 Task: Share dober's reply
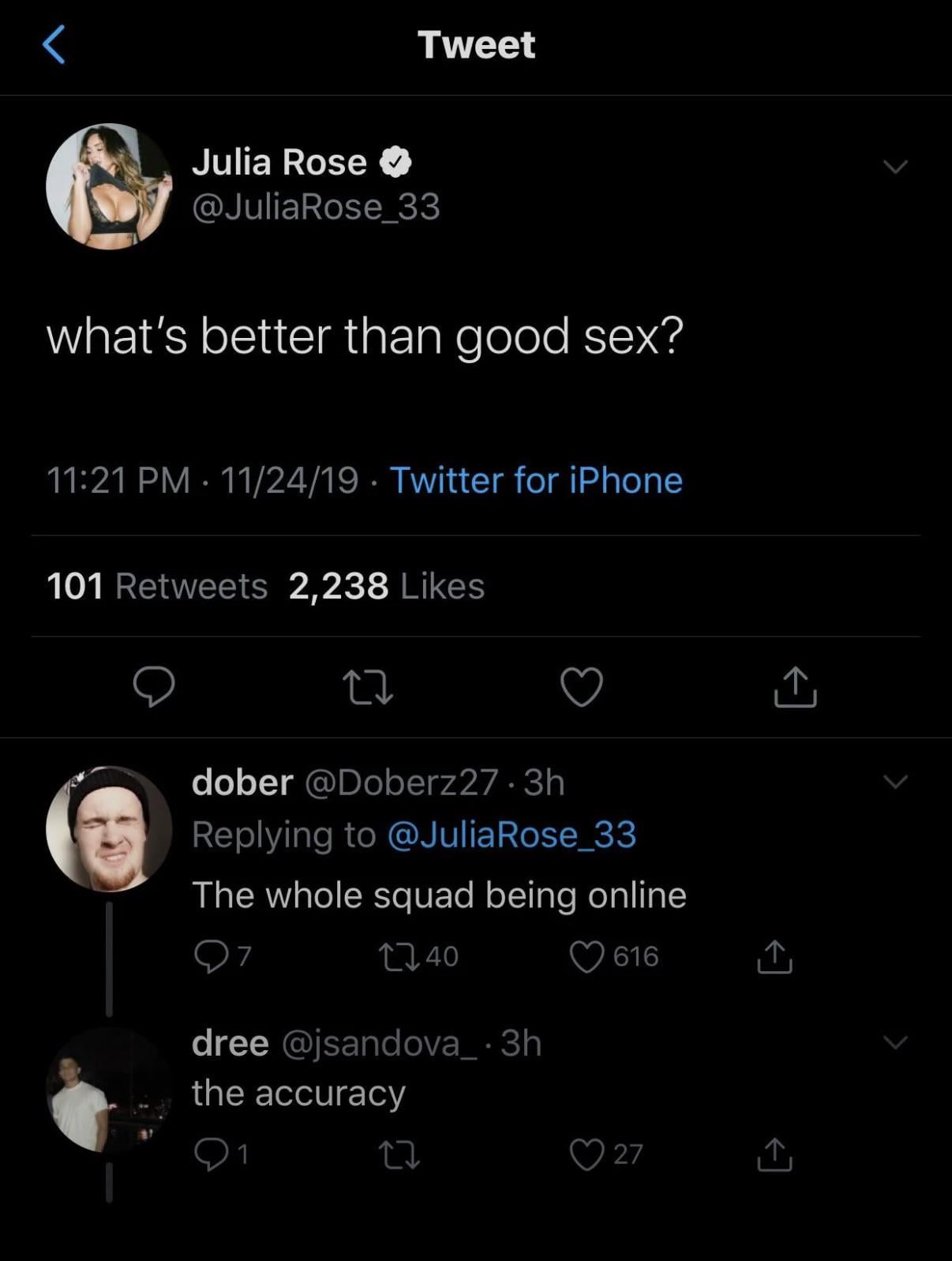[x=774, y=956]
